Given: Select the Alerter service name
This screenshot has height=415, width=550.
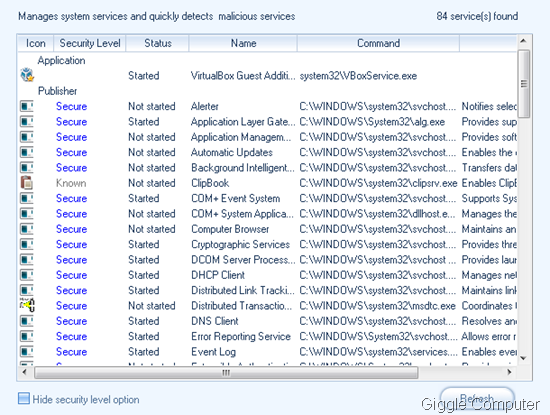Looking at the screenshot, I should [x=205, y=106].
